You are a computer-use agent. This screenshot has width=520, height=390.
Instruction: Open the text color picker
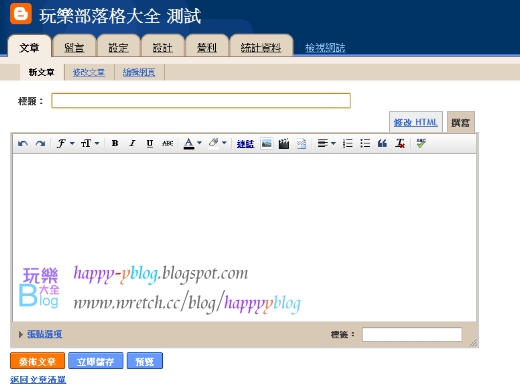[192, 143]
